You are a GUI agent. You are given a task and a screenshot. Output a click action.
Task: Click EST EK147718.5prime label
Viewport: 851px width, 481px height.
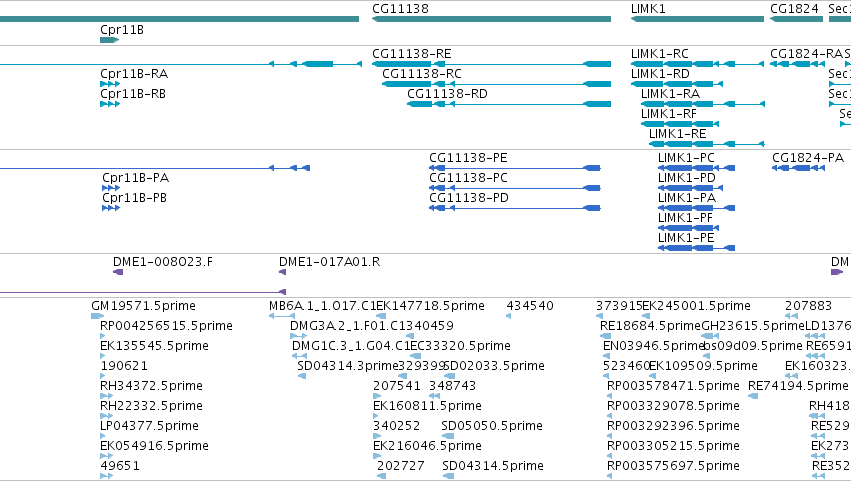tap(431, 306)
